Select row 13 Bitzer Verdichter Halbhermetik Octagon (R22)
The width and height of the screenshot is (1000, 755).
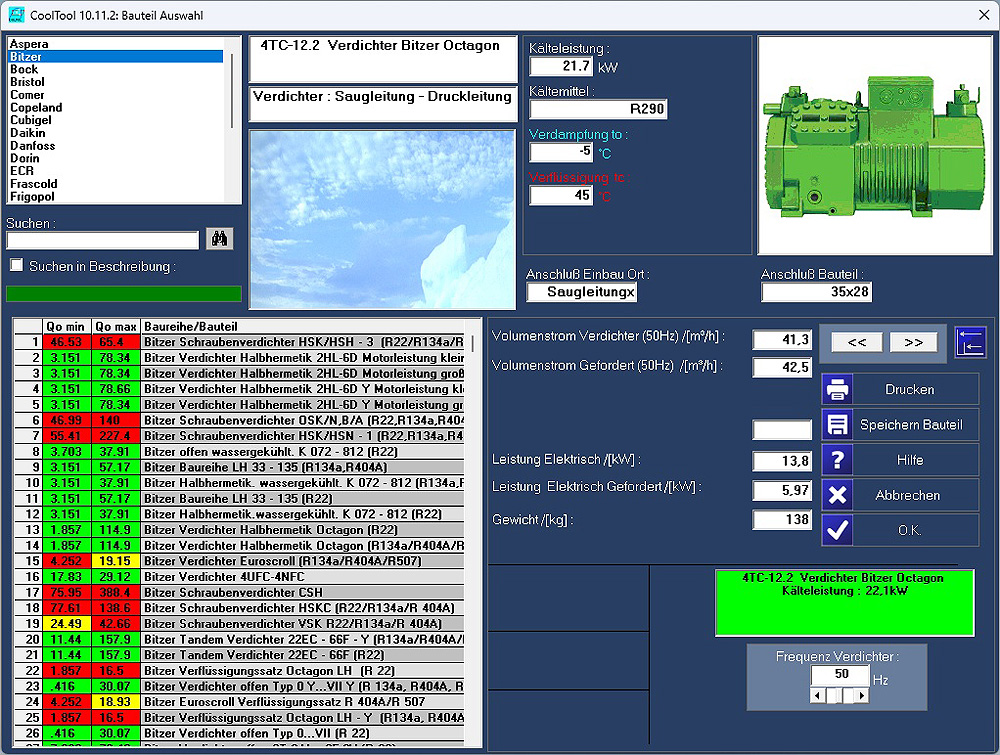click(240, 530)
